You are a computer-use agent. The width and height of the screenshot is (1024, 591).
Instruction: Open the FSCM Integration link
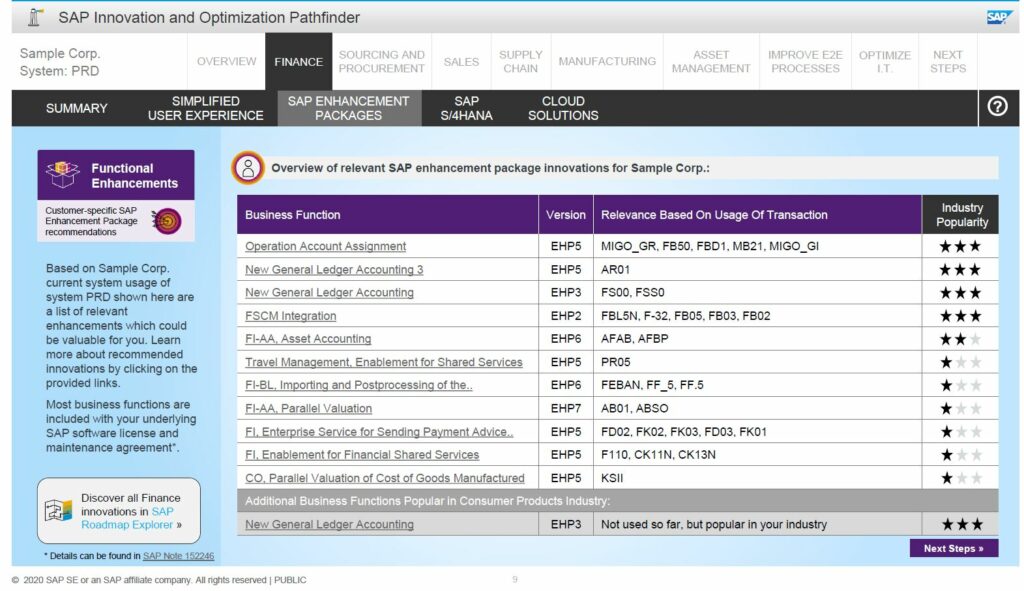point(291,316)
